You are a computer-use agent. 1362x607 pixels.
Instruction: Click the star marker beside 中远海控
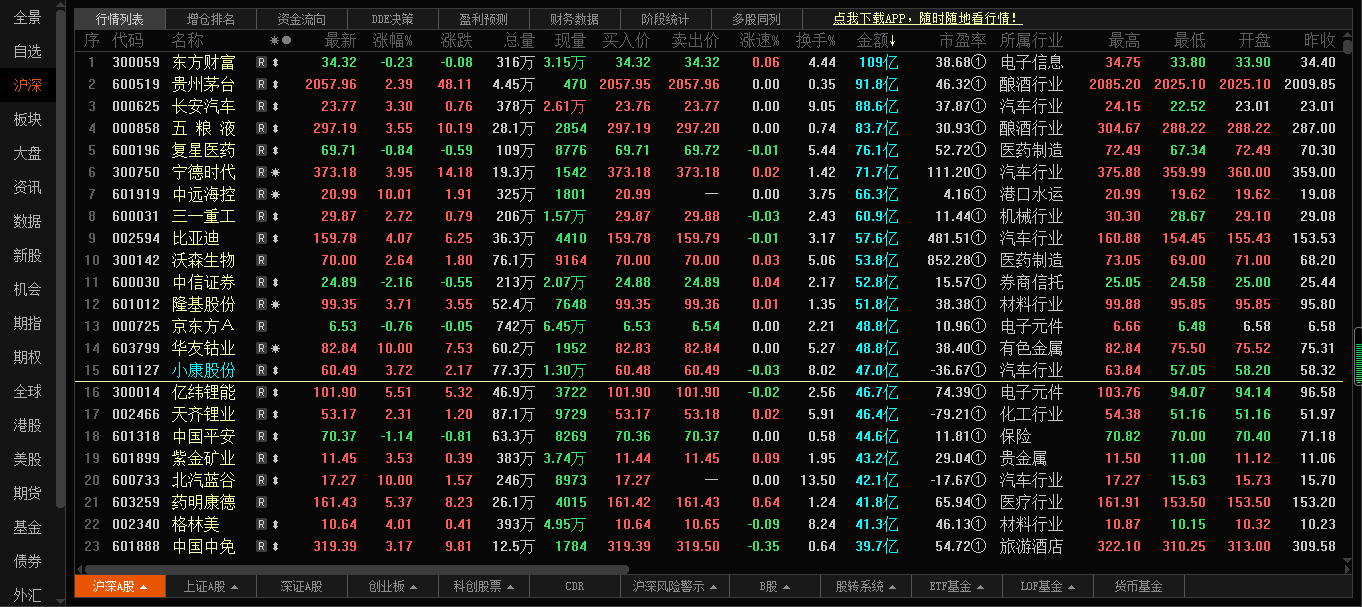click(275, 194)
